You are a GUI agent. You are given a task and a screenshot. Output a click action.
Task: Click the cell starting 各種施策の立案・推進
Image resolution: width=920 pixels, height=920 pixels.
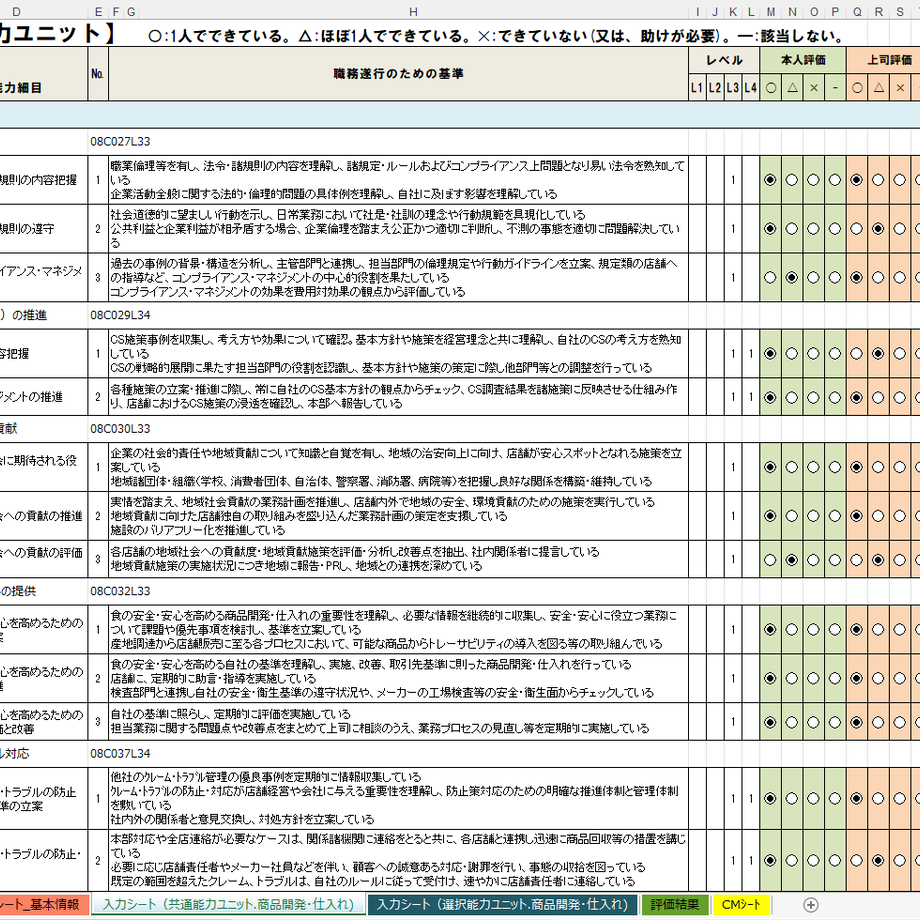click(398, 397)
